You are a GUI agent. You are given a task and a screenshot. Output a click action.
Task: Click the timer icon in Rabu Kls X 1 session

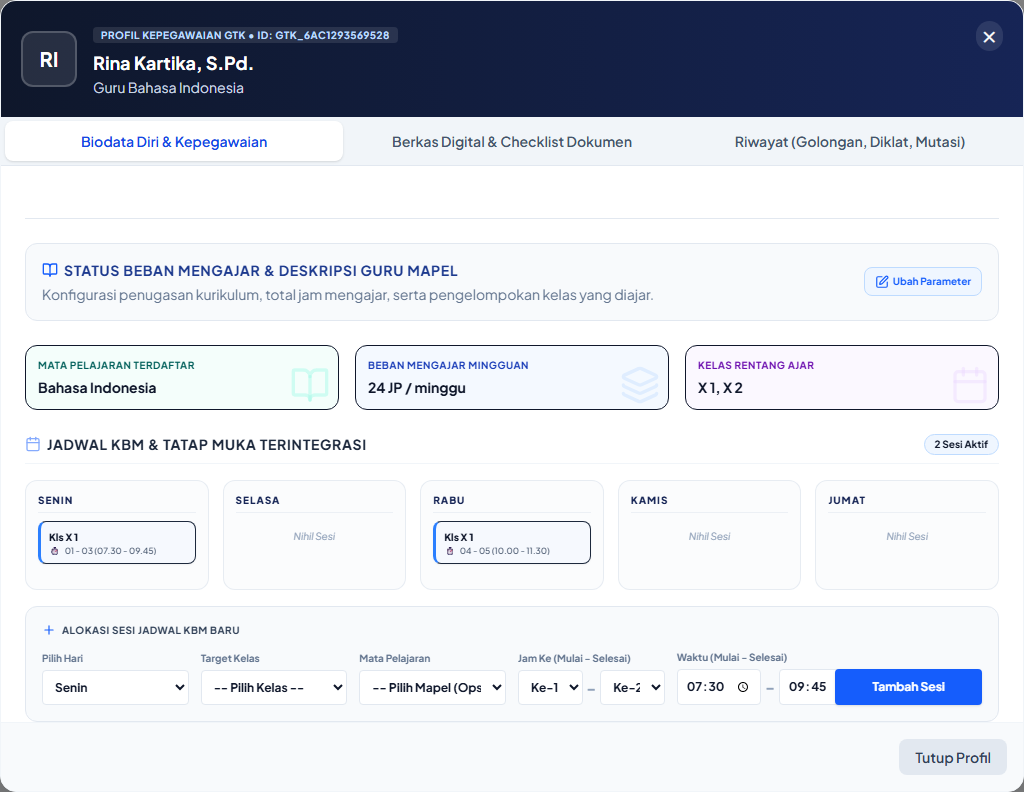450,551
